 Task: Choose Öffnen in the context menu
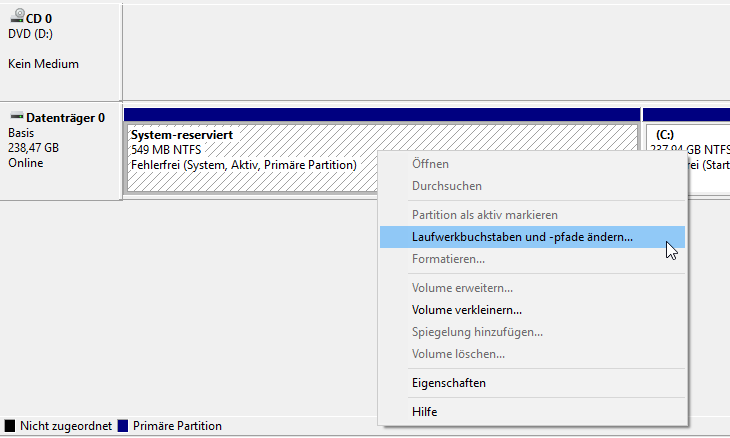pos(430,163)
